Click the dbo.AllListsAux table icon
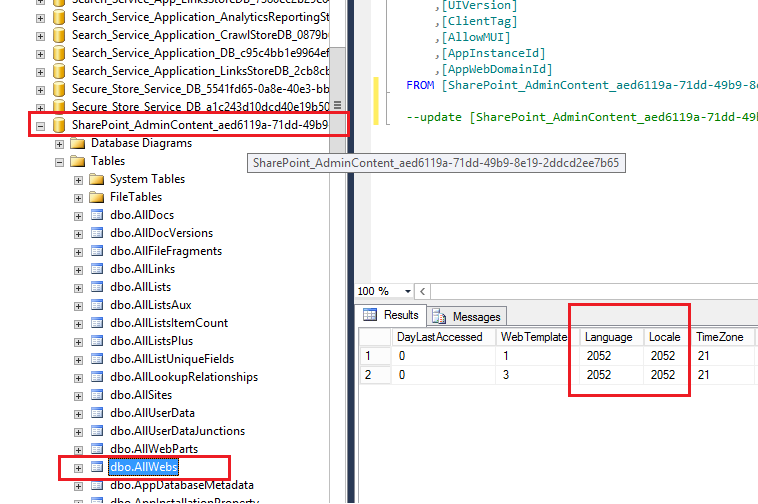 point(97,305)
